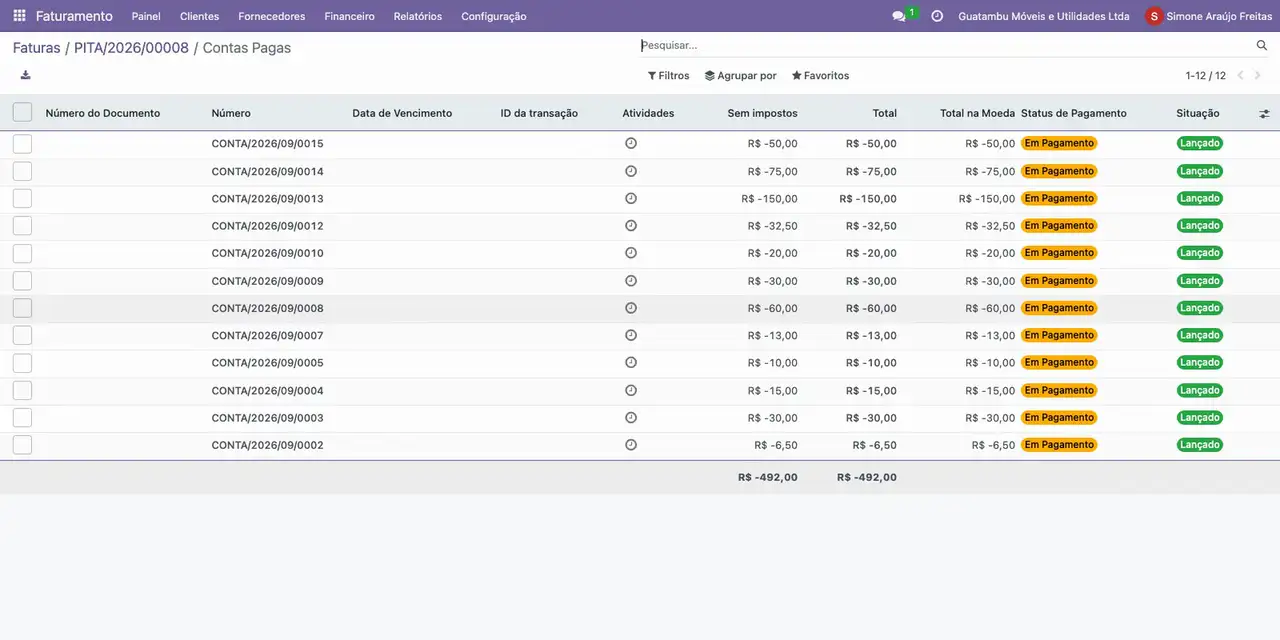This screenshot has width=1280, height=640.
Task: Open the Financeiro menu
Action: click(x=349, y=16)
